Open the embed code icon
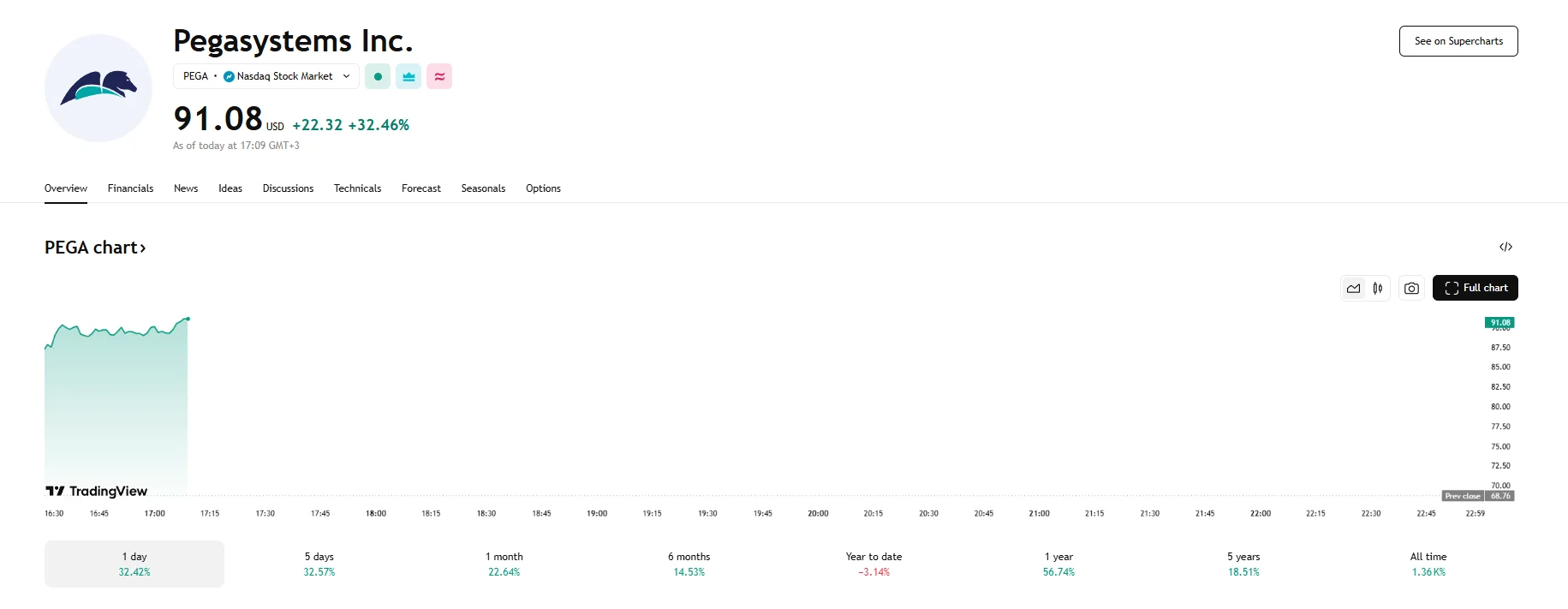This screenshot has height=609, width=1568. coord(1505,247)
